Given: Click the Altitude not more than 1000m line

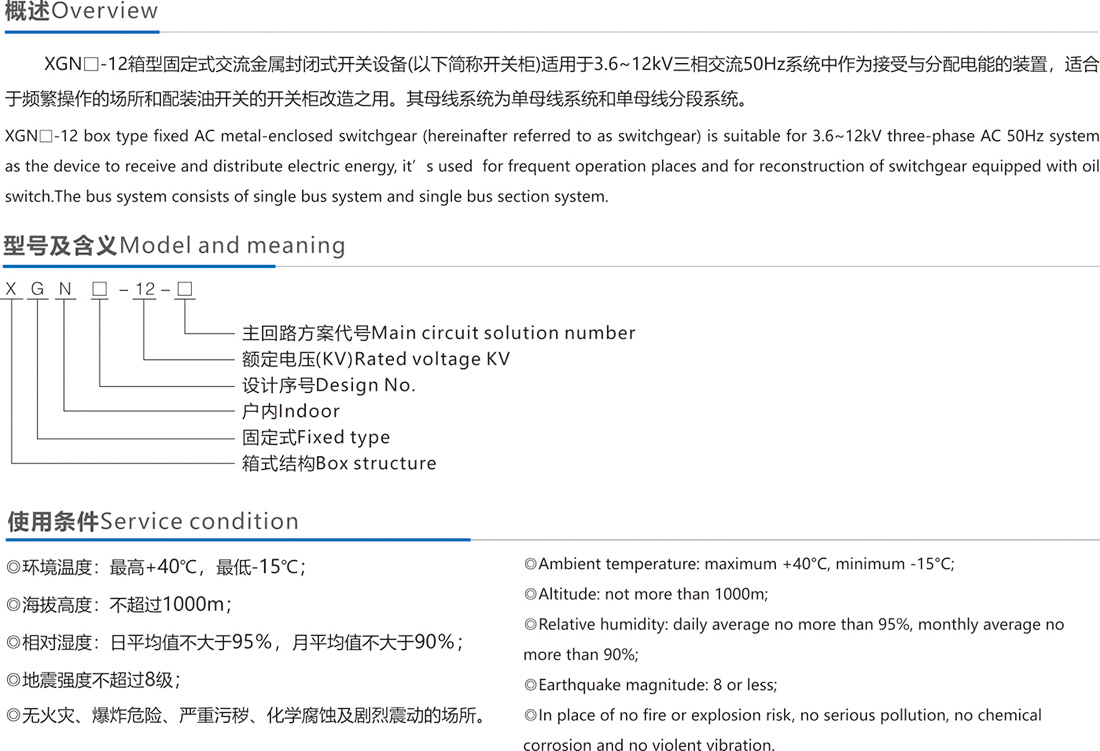Looking at the screenshot, I should [653, 594].
